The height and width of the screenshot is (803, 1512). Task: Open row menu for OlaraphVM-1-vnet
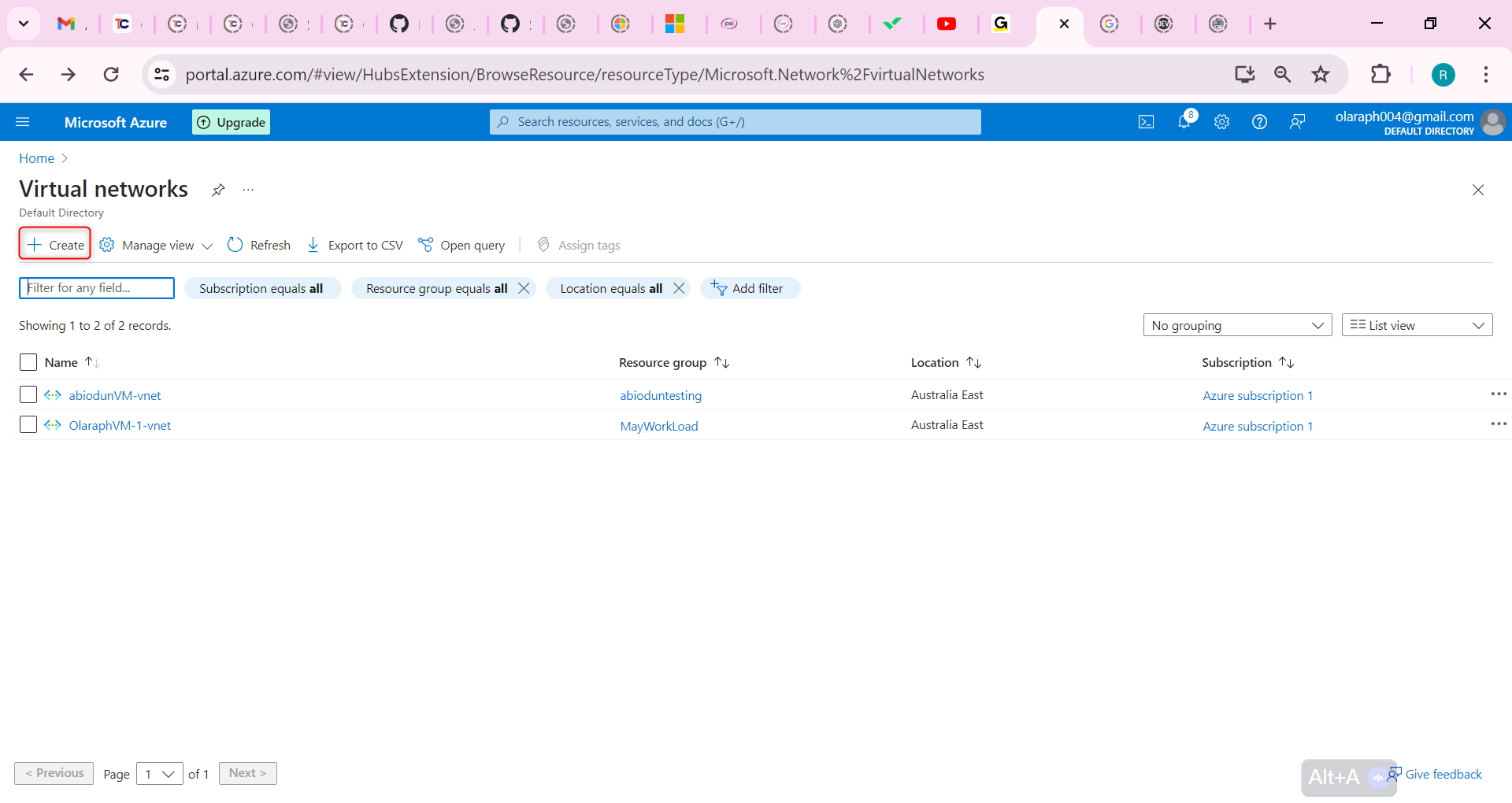point(1498,424)
